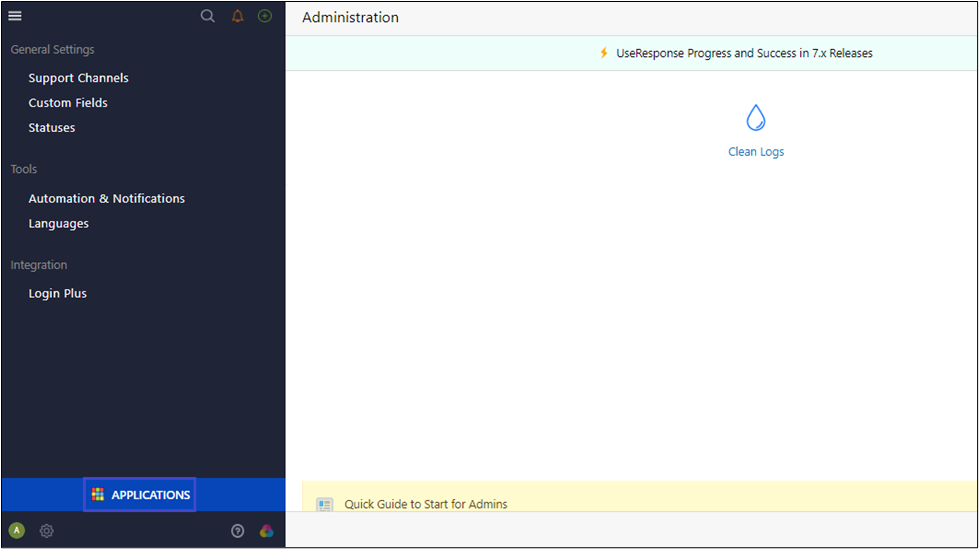
Task: Open Automation & Notifications
Action: click(x=106, y=199)
